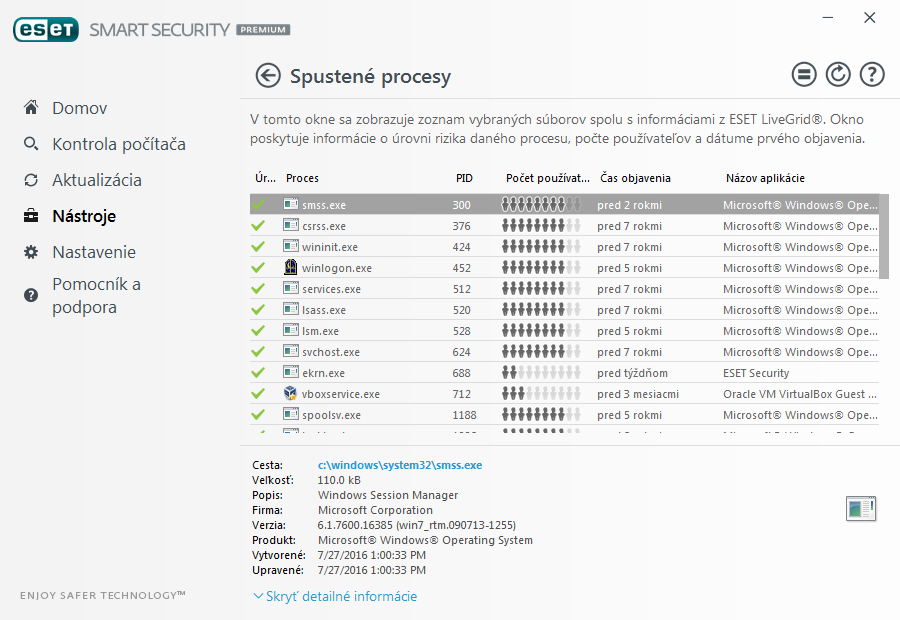Image resolution: width=900 pixels, height=620 pixels.
Task: Go back using the back arrow icon
Action: point(268,76)
